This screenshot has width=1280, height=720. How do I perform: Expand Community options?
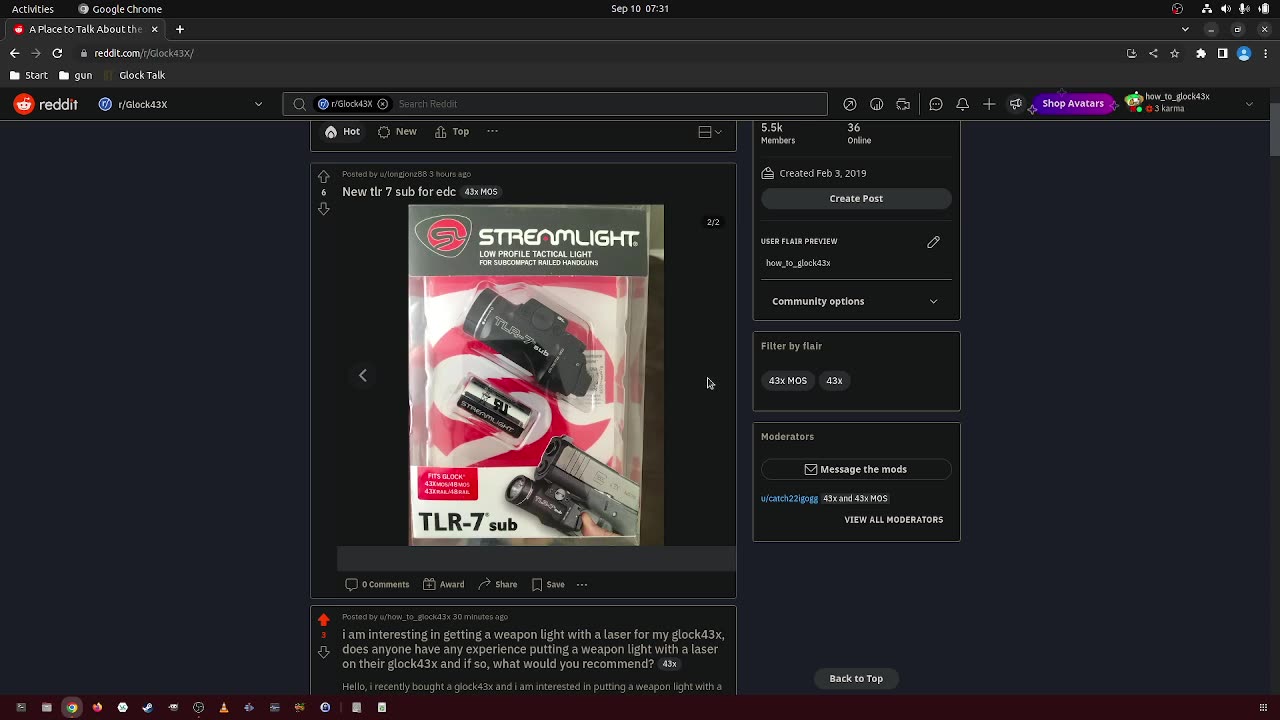[x=856, y=301]
